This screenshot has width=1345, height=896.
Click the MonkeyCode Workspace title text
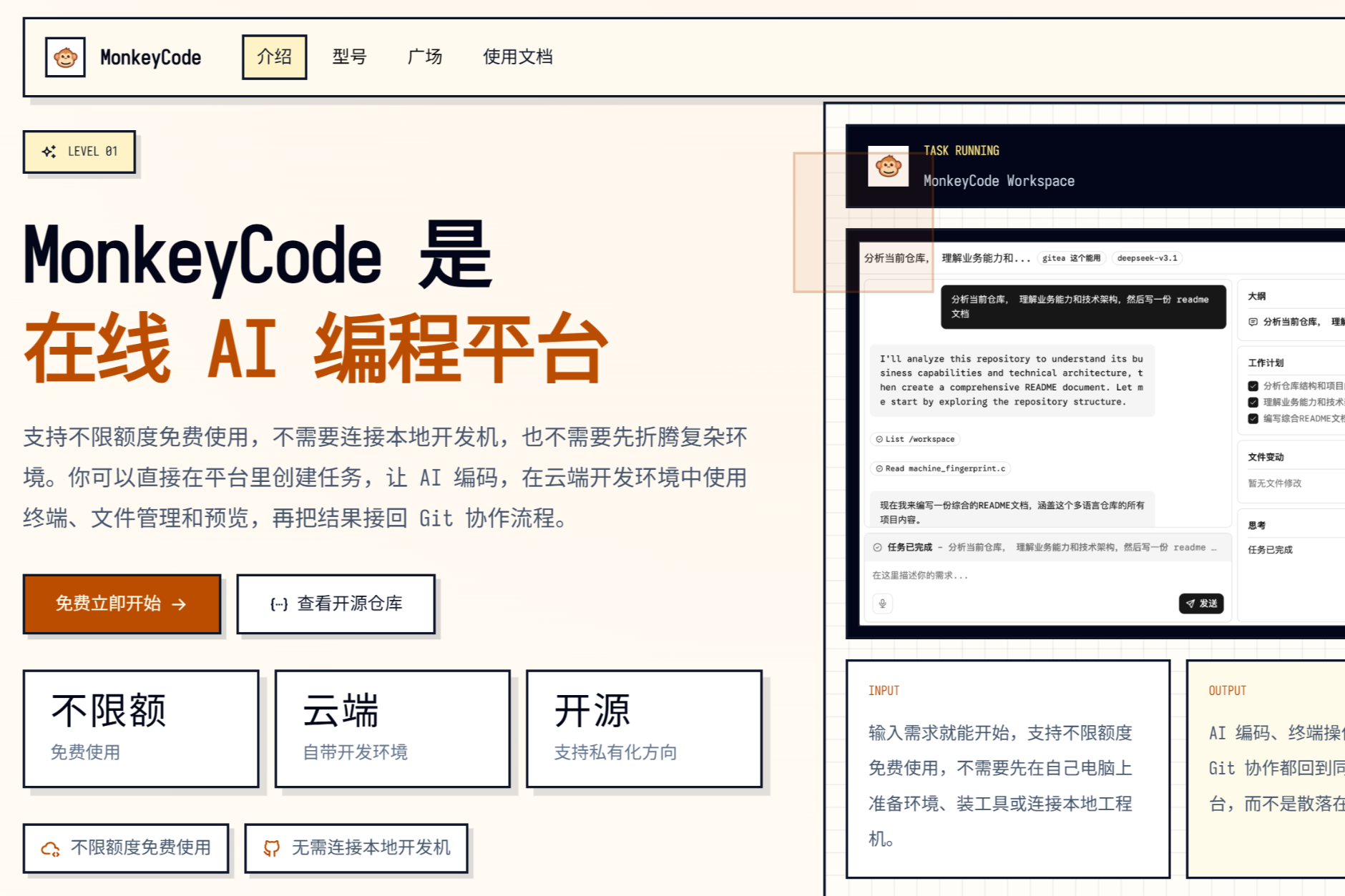(x=999, y=181)
